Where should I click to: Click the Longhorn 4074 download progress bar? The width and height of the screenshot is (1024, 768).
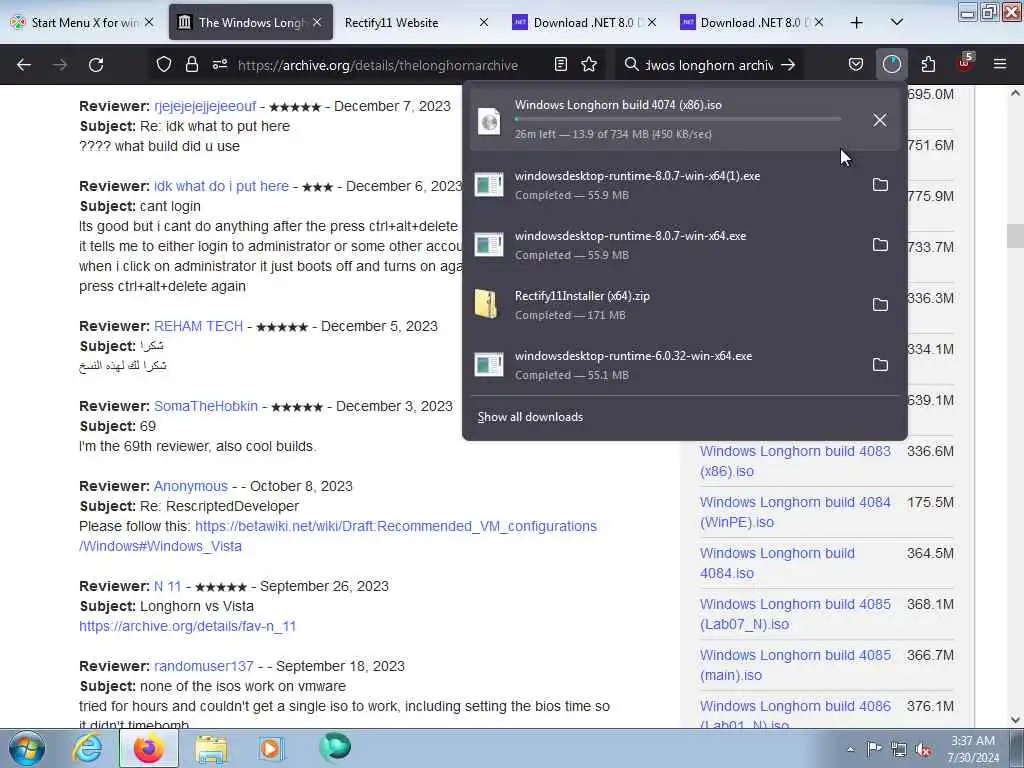(678, 120)
